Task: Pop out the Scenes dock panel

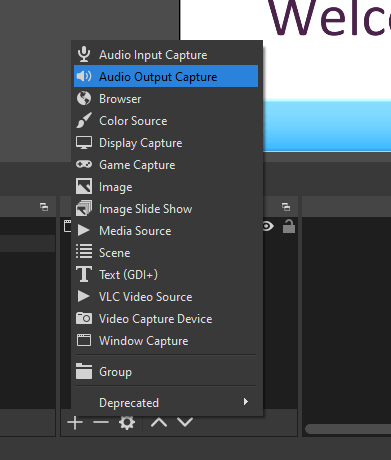Action: point(44,207)
